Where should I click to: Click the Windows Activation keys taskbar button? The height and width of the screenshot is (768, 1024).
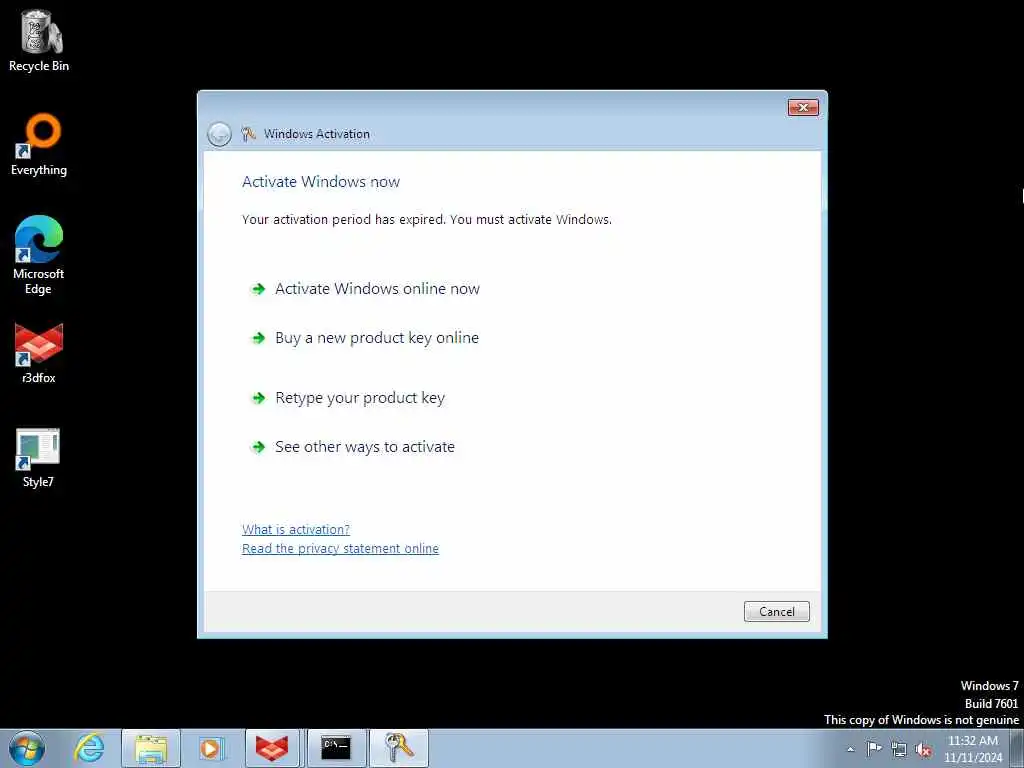click(399, 748)
